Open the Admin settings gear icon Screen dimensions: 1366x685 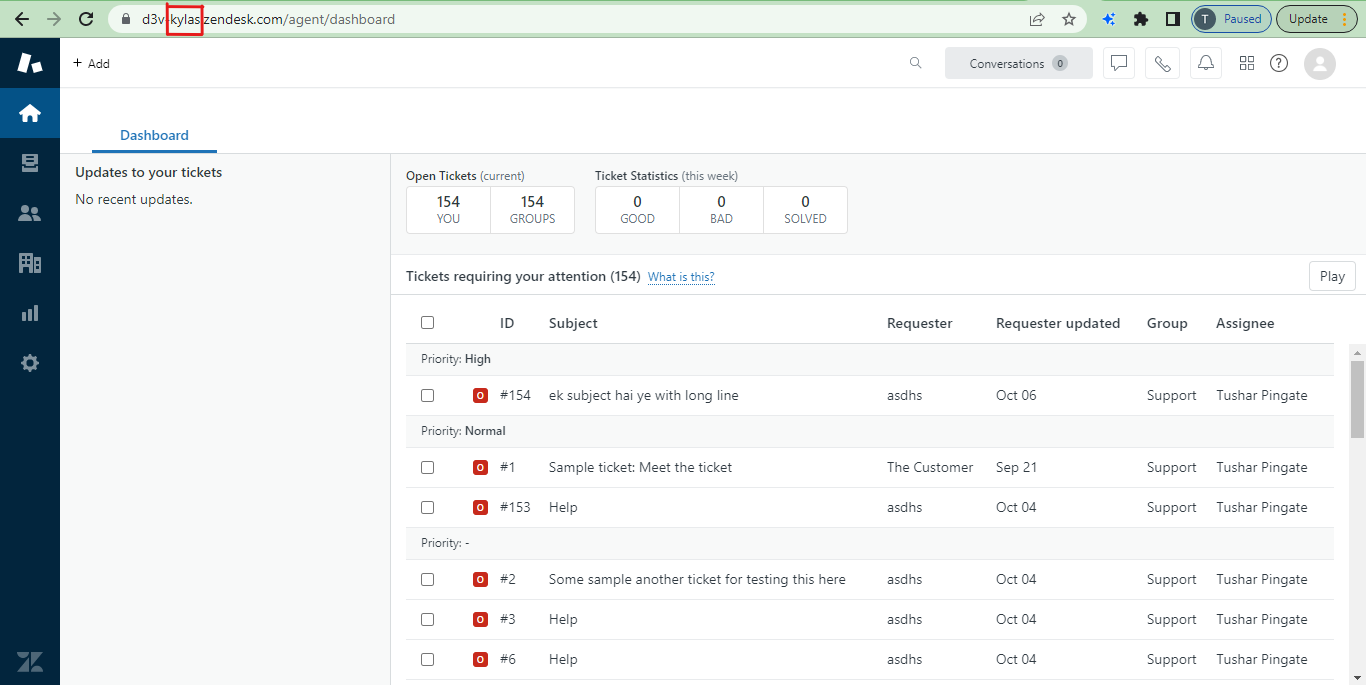(x=29, y=362)
